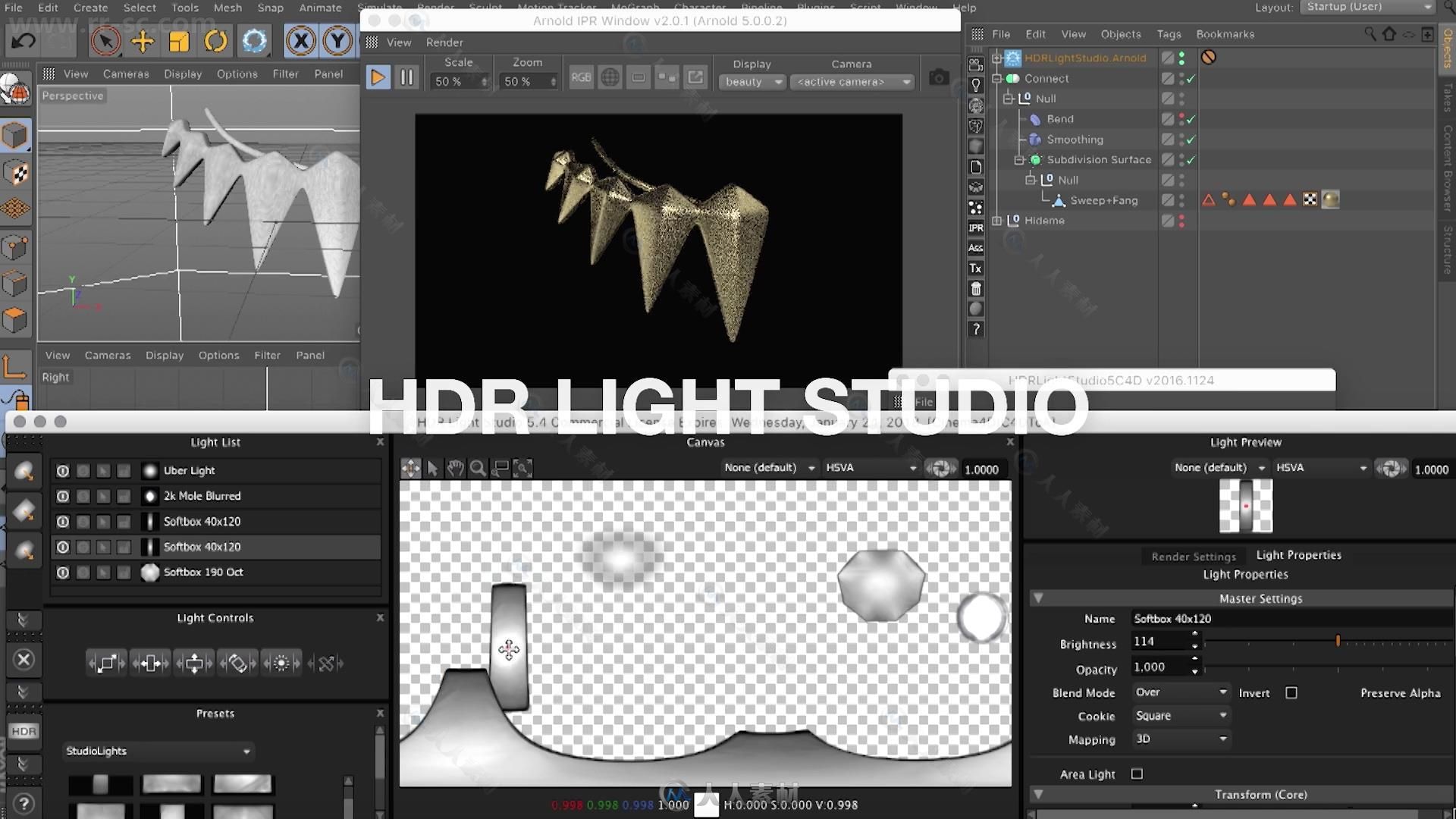Open the Objects menu in Object Manager
This screenshot has height=819, width=1456.
[x=1120, y=34]
